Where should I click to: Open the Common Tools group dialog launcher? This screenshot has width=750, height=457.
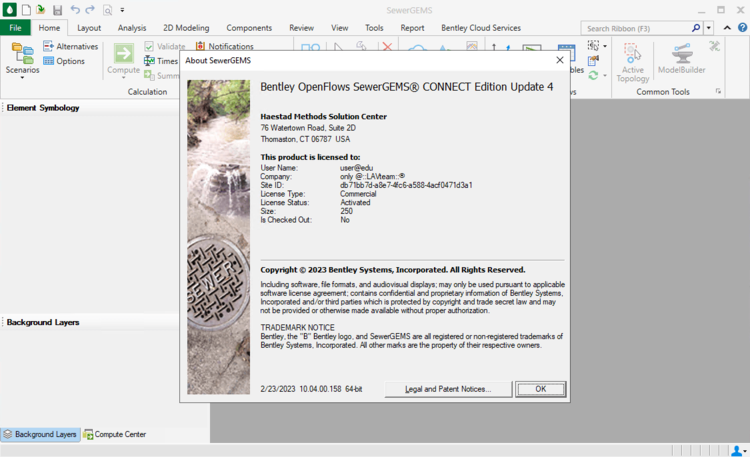point(718,91)
